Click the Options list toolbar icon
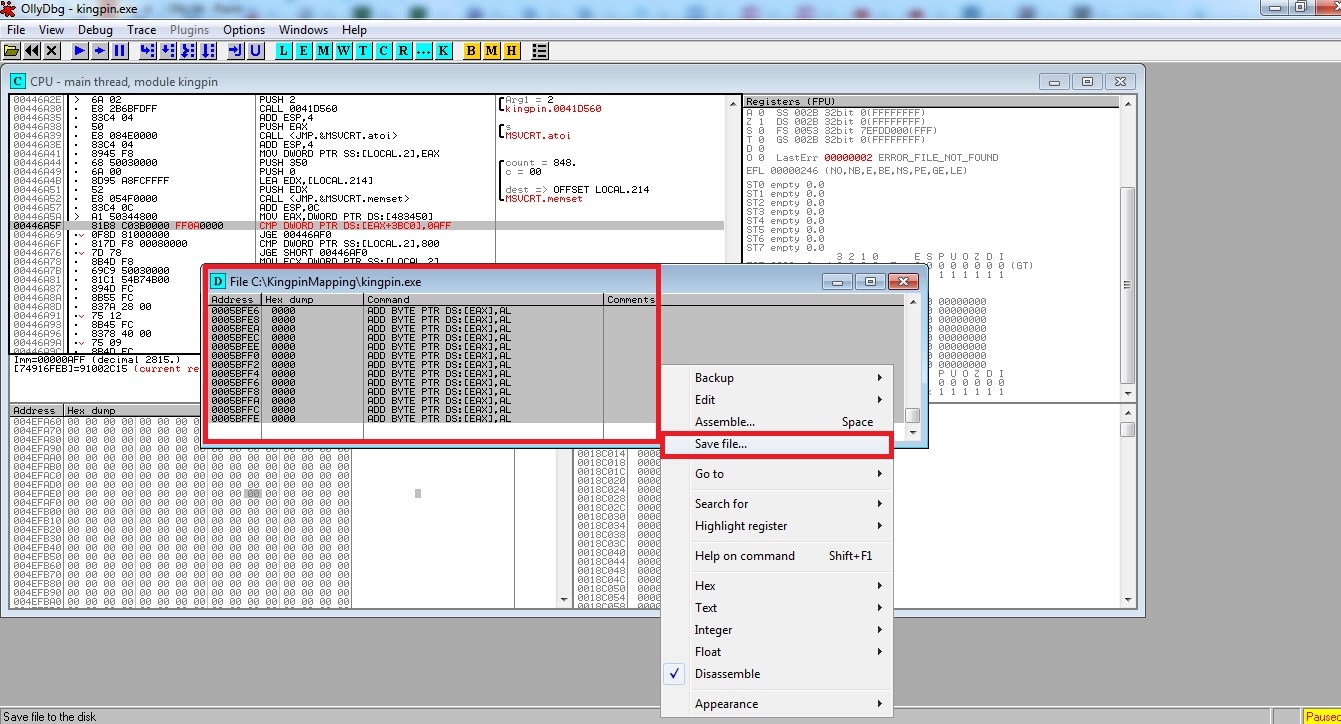The width and height of the screenshot is (1341, 724). pyautogui.click(x=540, y=50)
